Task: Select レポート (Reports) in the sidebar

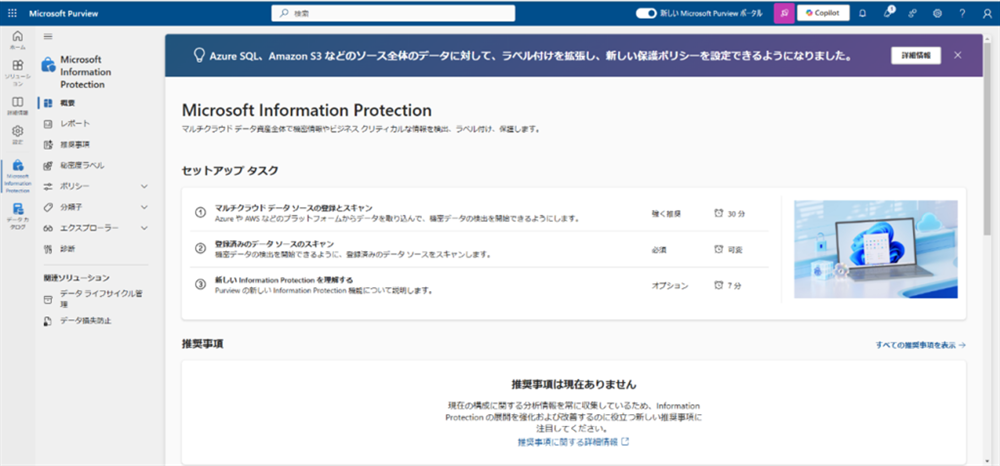Action: [x=75, y=123]
